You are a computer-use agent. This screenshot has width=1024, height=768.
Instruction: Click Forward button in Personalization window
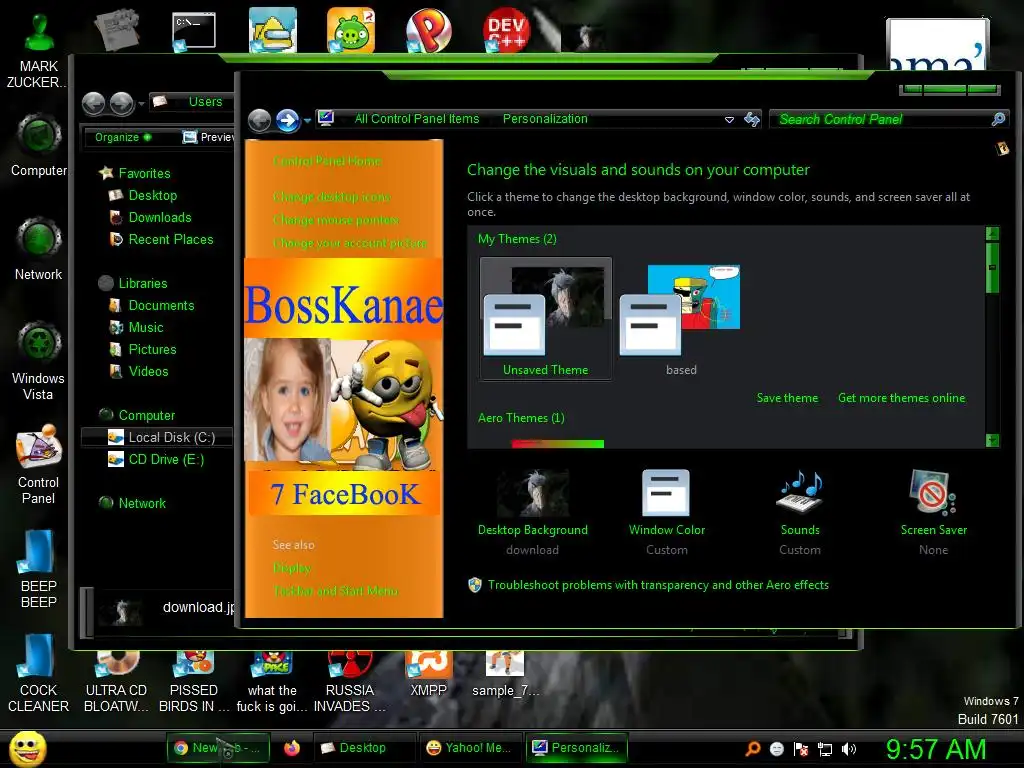pos(287,120)
